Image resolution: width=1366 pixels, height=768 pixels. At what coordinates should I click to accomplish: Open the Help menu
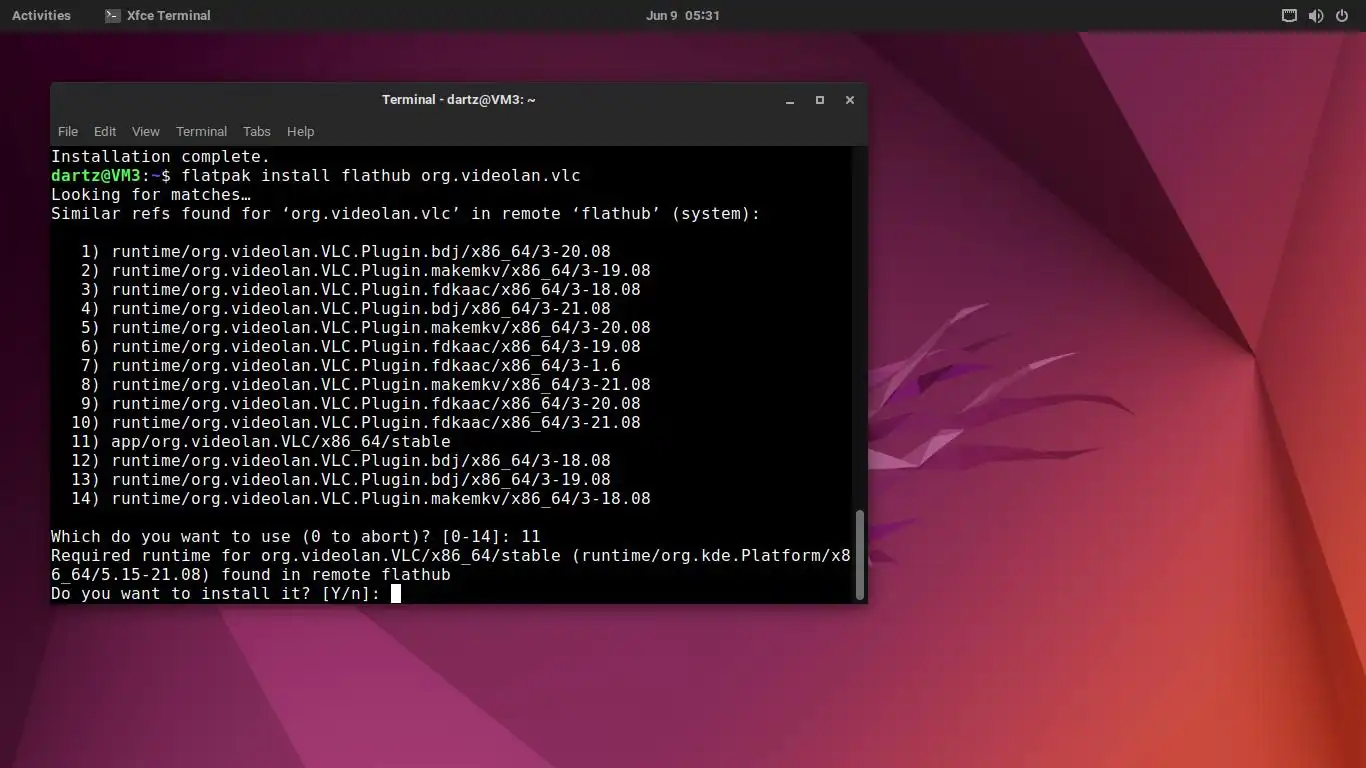[x=300, y=131]
